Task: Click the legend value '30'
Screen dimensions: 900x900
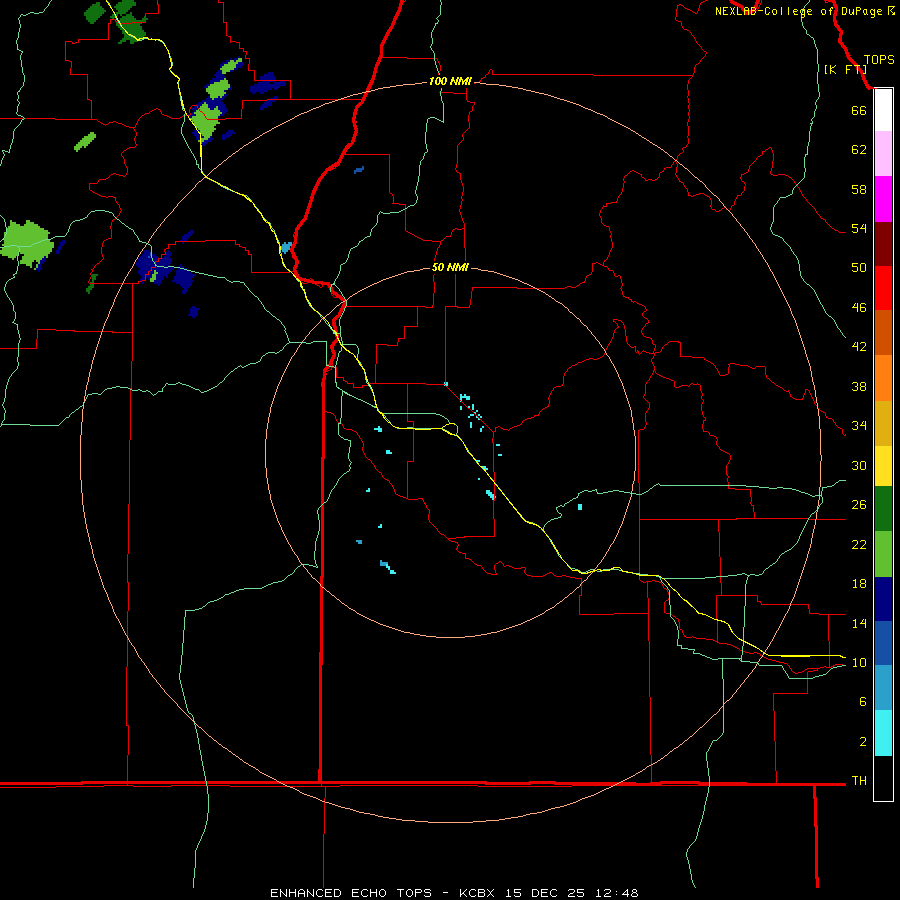Action: [x=859, y=465]
